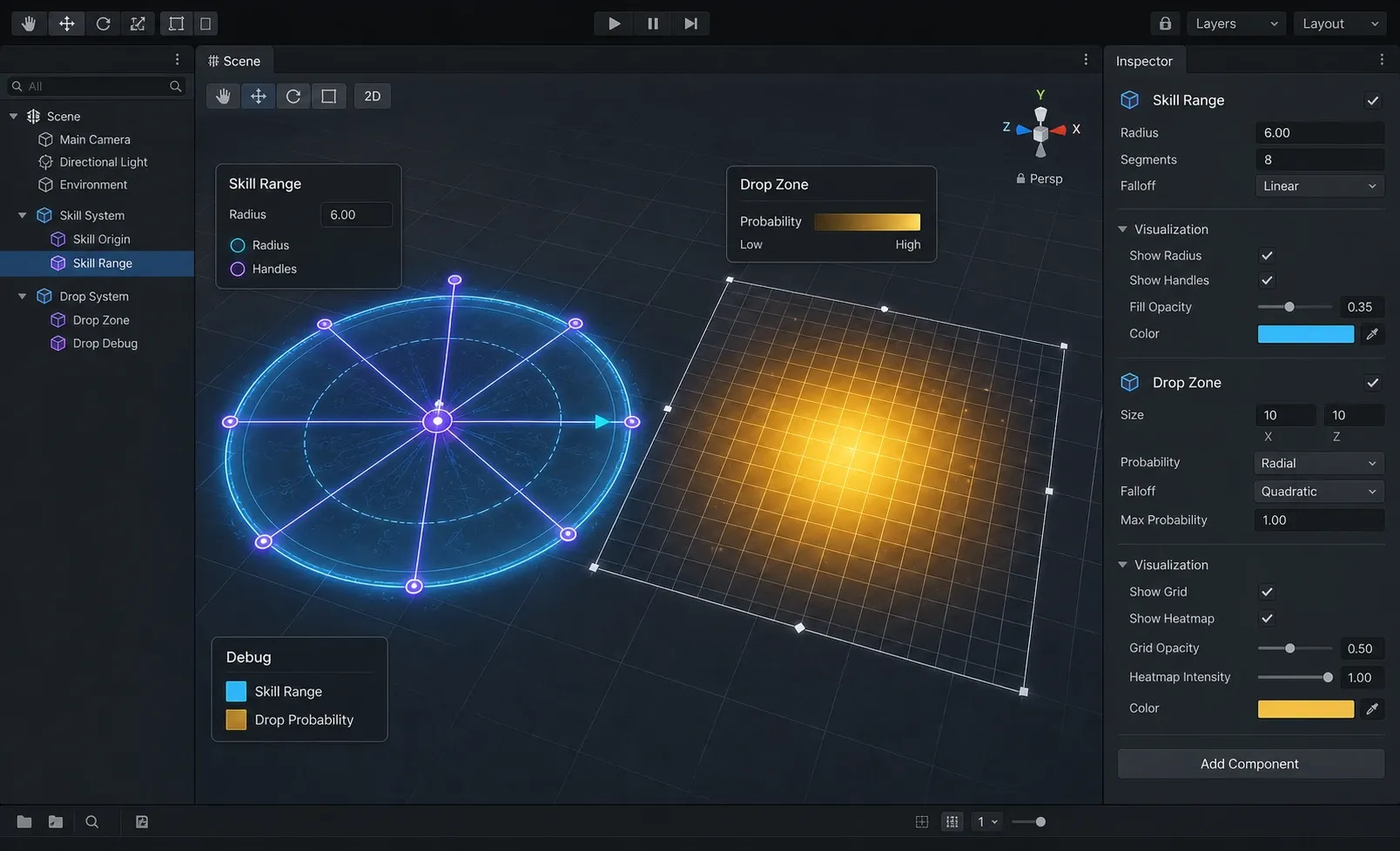The height and width of the screenshot is (851, 1400).
Task: Open the Layout dropdown
Action: pos(1340,23)
